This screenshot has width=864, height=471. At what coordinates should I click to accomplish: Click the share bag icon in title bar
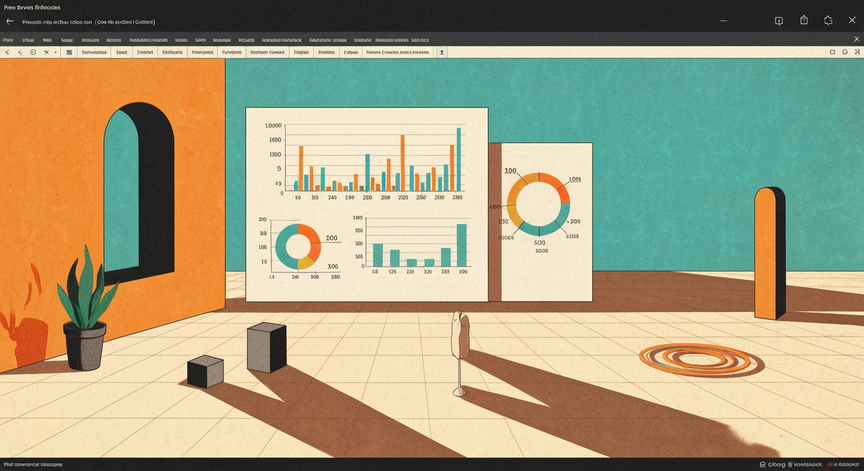point(804,20)
